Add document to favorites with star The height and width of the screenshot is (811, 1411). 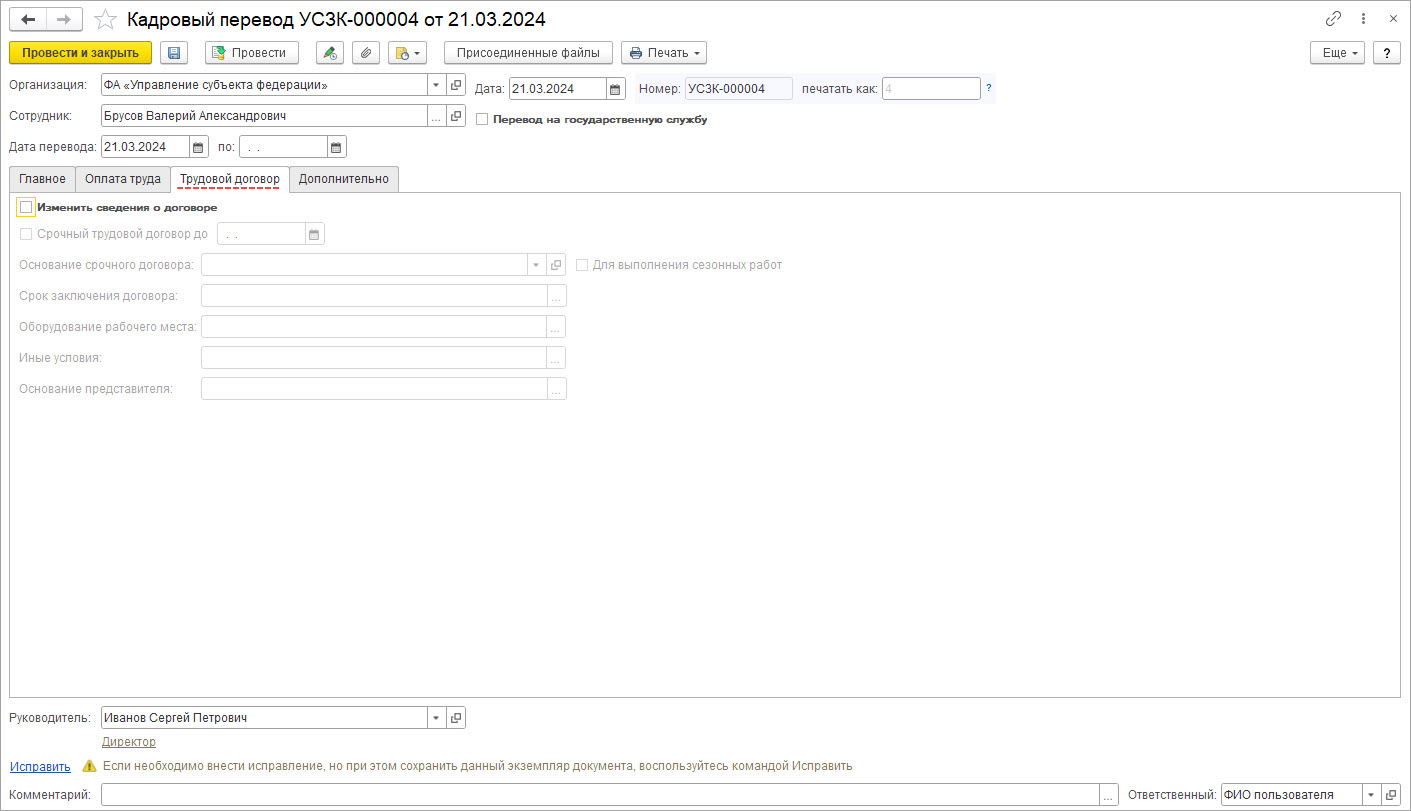[105, 19]
